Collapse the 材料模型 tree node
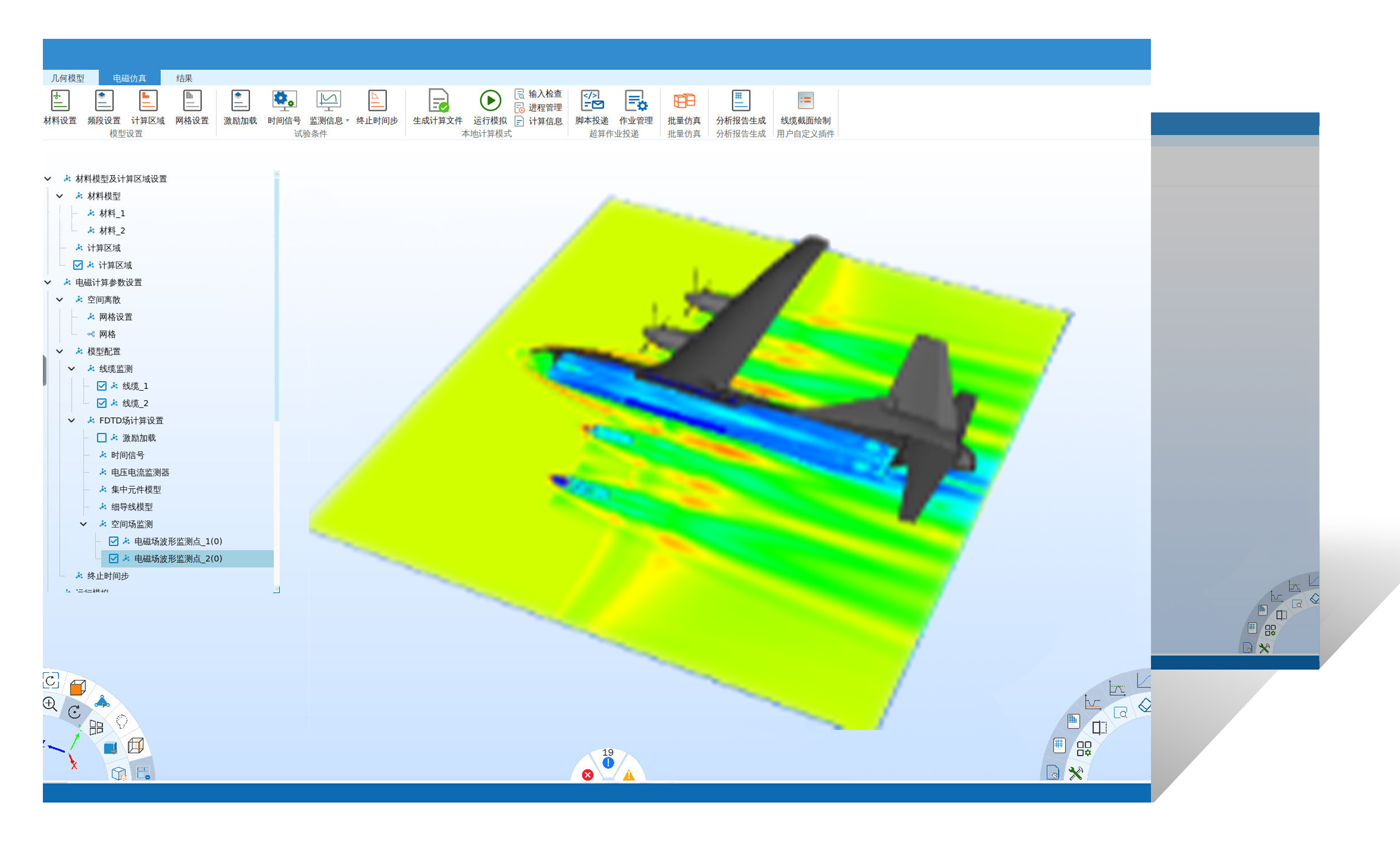Viewport: 1400px width, 846px height. [60, 196]
